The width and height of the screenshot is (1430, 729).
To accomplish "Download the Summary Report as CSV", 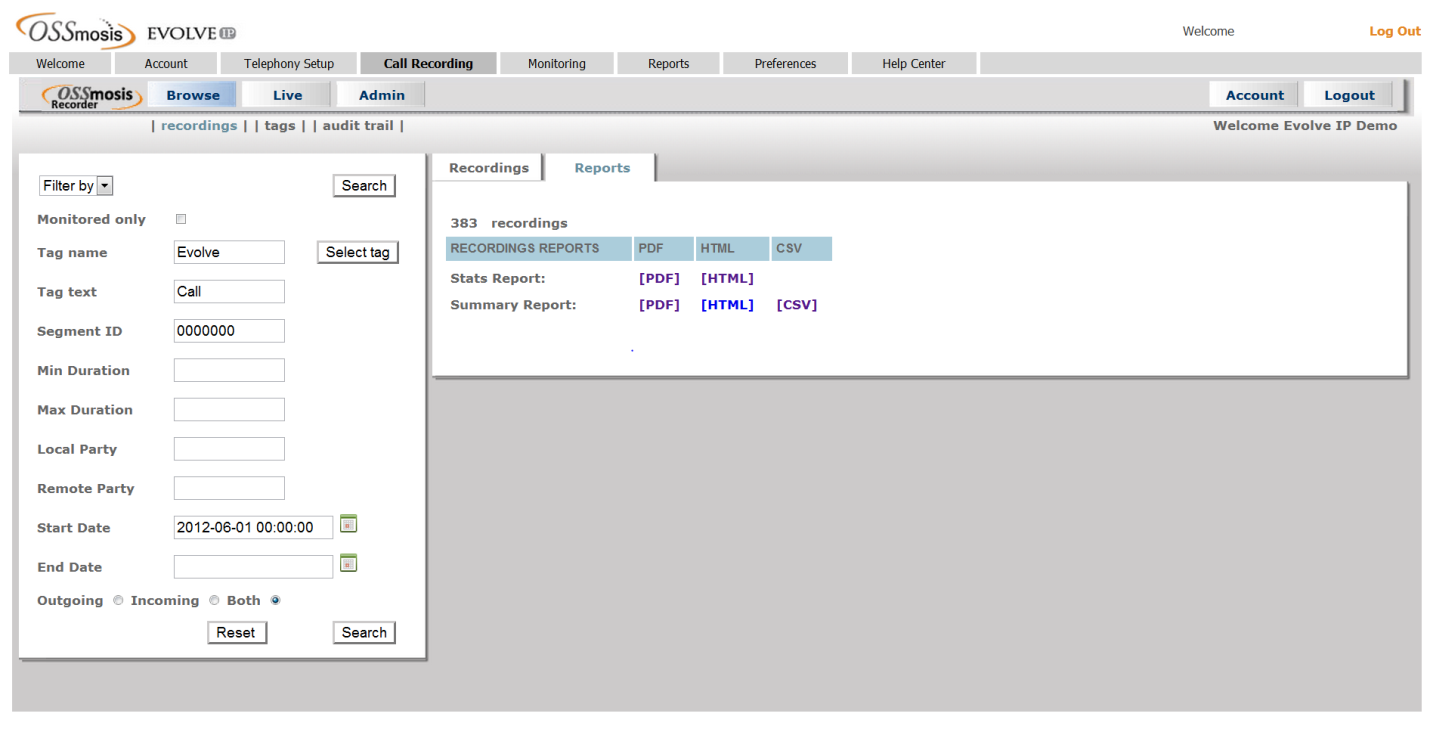I will tap(796, 305).
